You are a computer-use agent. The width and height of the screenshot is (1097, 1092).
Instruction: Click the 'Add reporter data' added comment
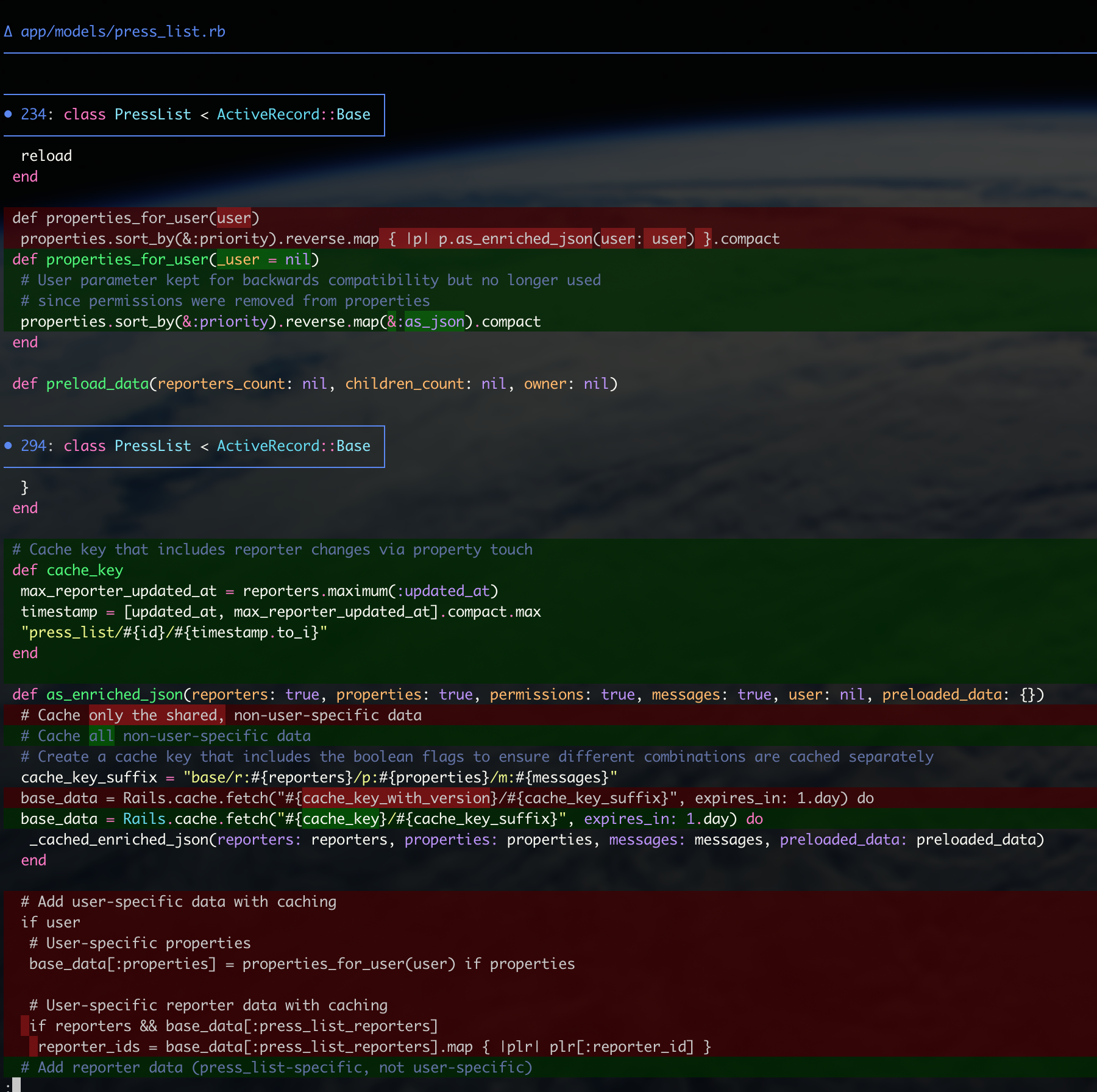click(x=276, y=1068)
